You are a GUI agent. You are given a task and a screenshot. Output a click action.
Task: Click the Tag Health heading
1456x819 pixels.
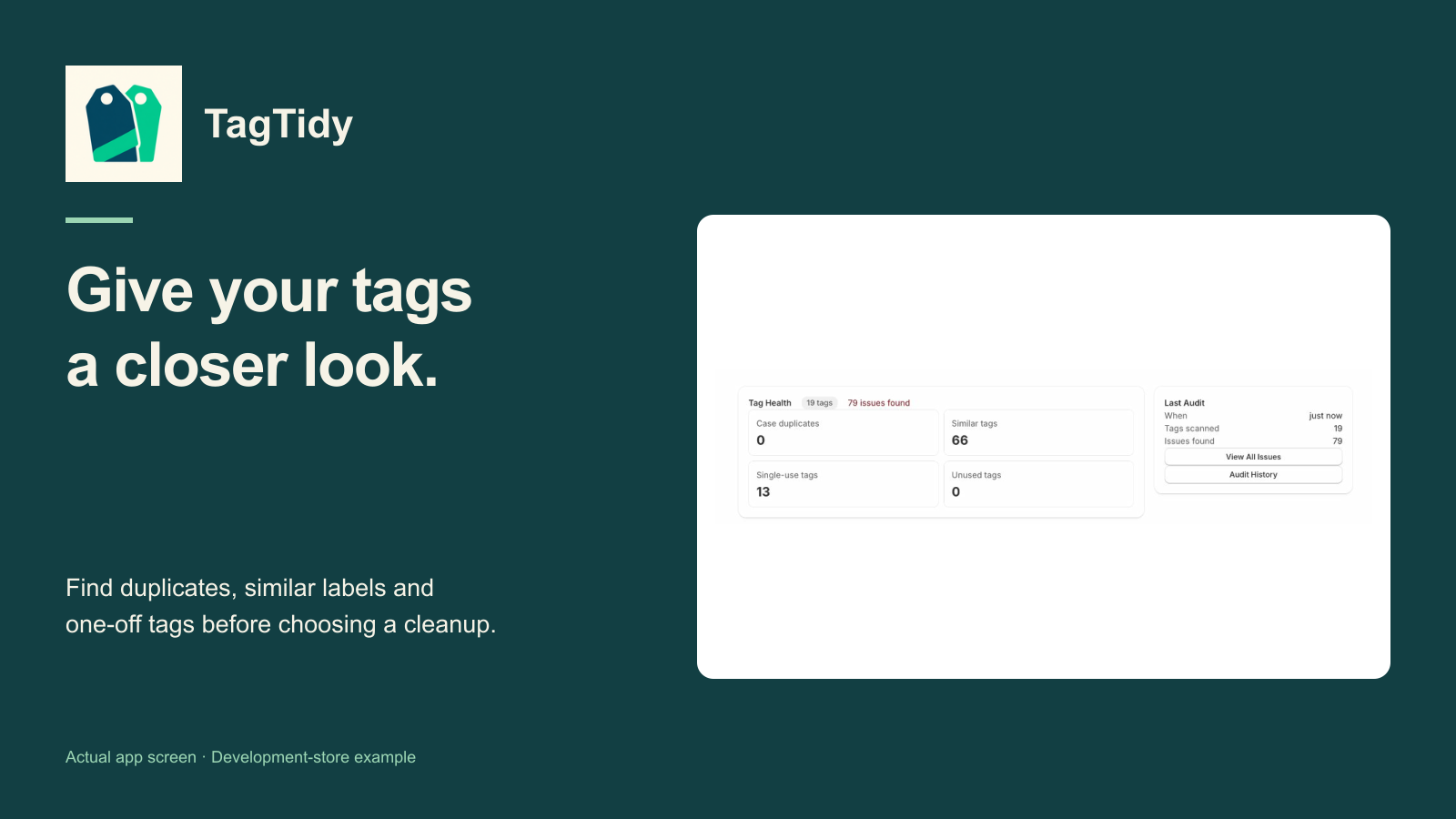[770, 403]
